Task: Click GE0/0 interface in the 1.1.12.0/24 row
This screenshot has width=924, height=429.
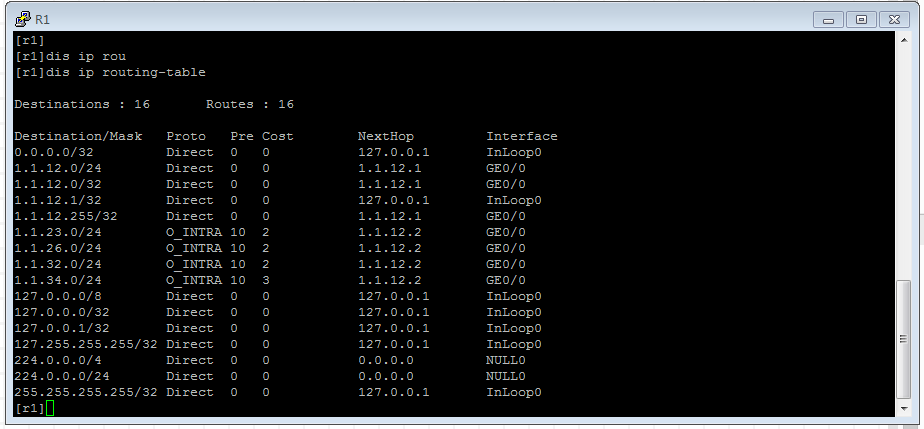Action: [506, 168]
